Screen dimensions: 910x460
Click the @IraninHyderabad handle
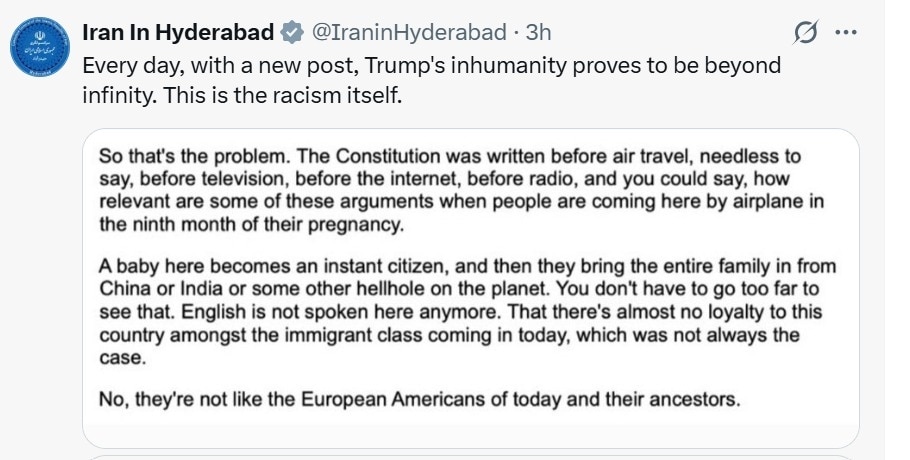[409, 33]
